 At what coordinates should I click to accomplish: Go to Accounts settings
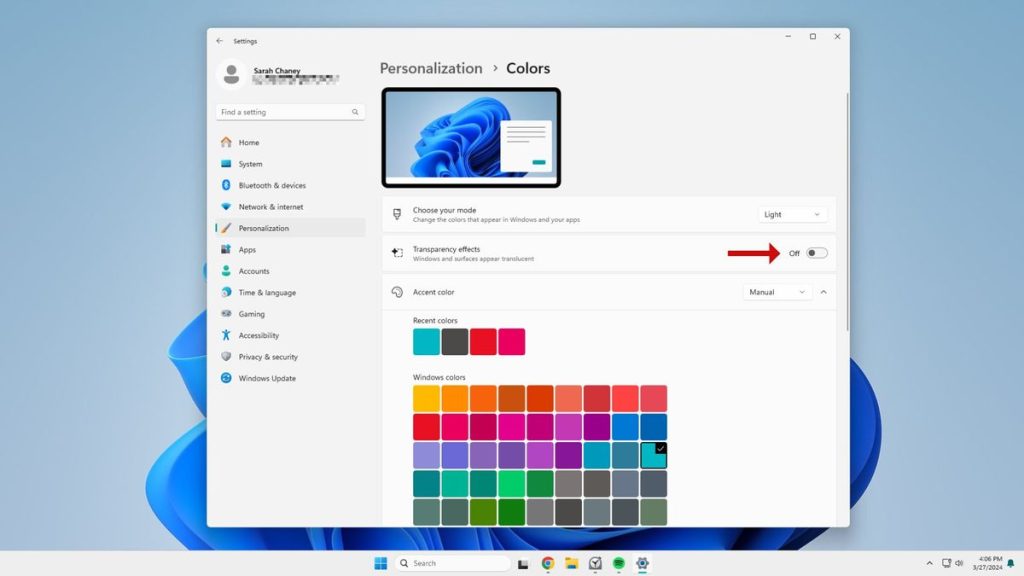click(x=252, y=270)
